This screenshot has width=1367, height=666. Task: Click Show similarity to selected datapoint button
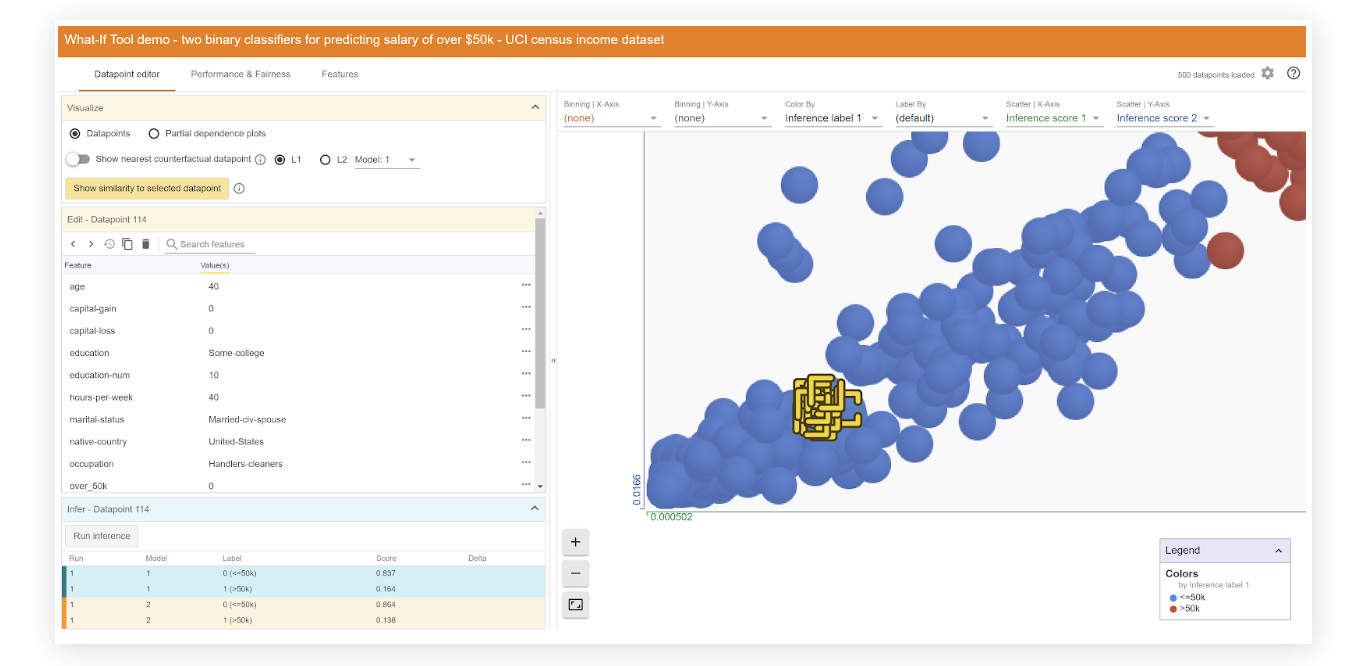tap(147, 188)
